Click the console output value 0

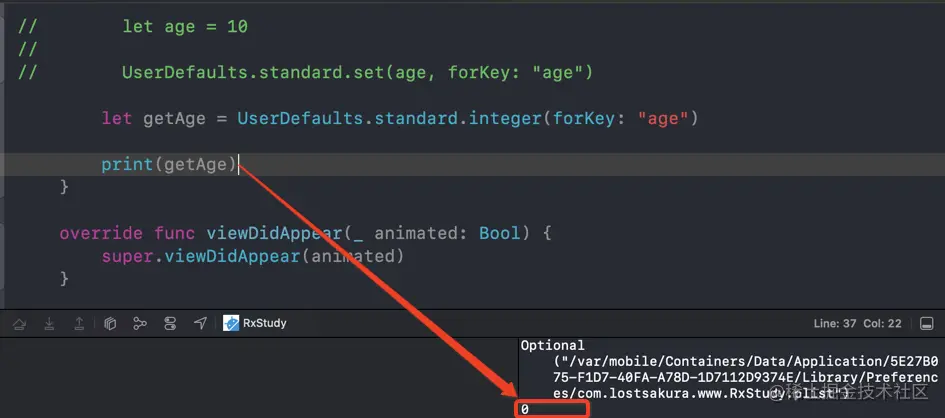(x=525, y=410)
